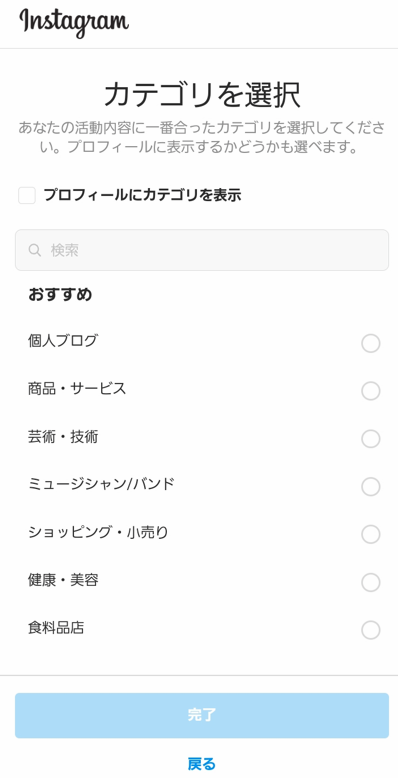The width and height of the screenshot is (398, 778).
Task: Click the 完了 button
Action: (x=202, y=715)
